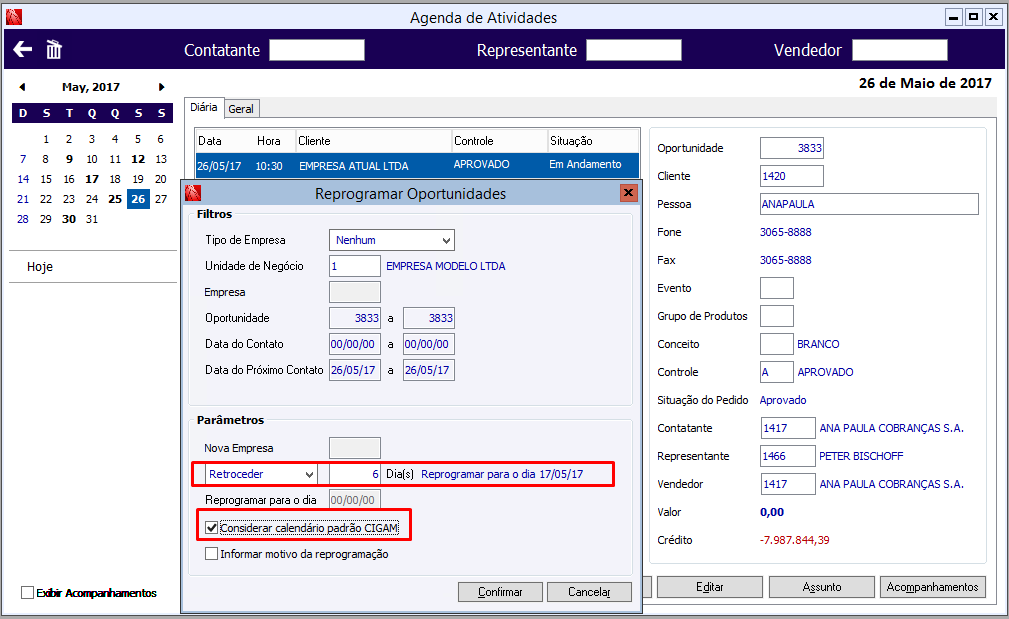The height and width of the screenshot is (619, 1009).
Task: Go back using the white arrow icon
Action: coord(23,50)
